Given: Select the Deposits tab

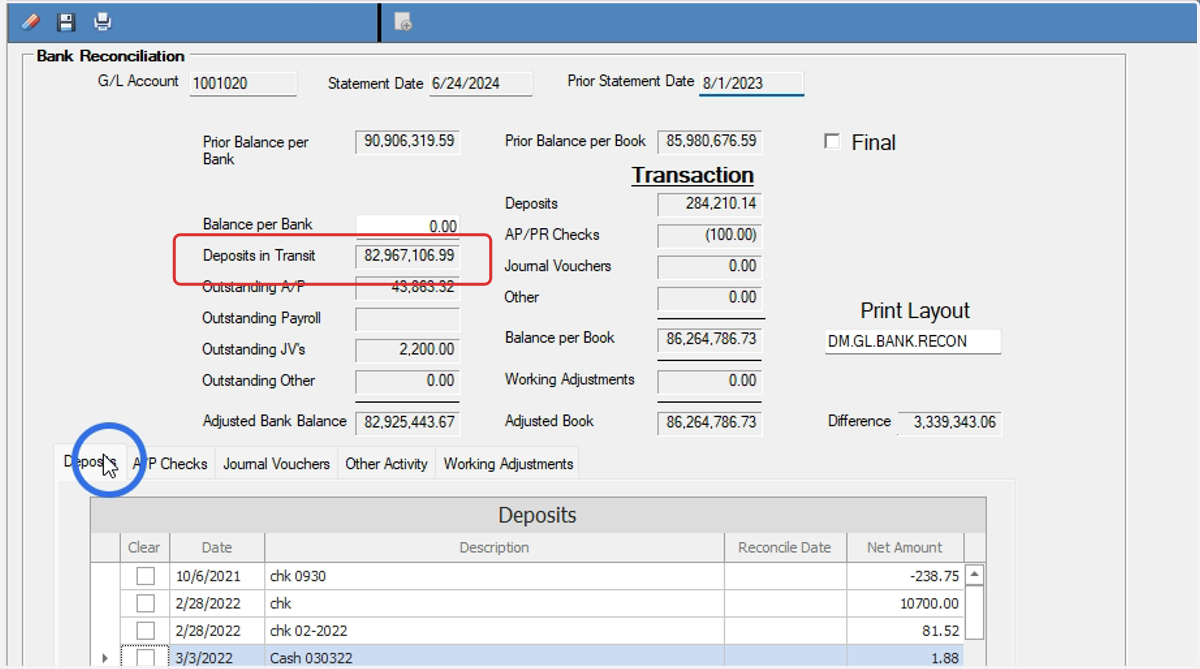Looking at the screenshot, I should 90,462.
